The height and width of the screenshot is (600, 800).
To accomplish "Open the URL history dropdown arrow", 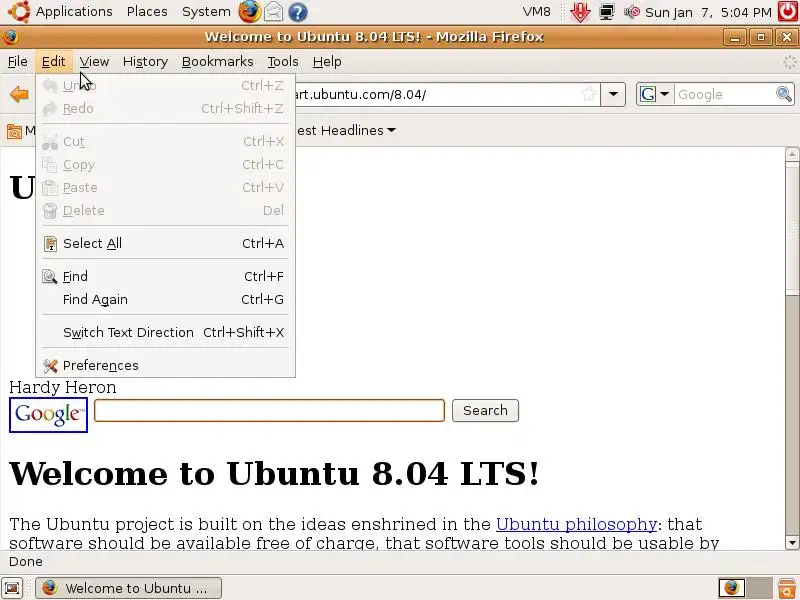I will pos(613,94).
